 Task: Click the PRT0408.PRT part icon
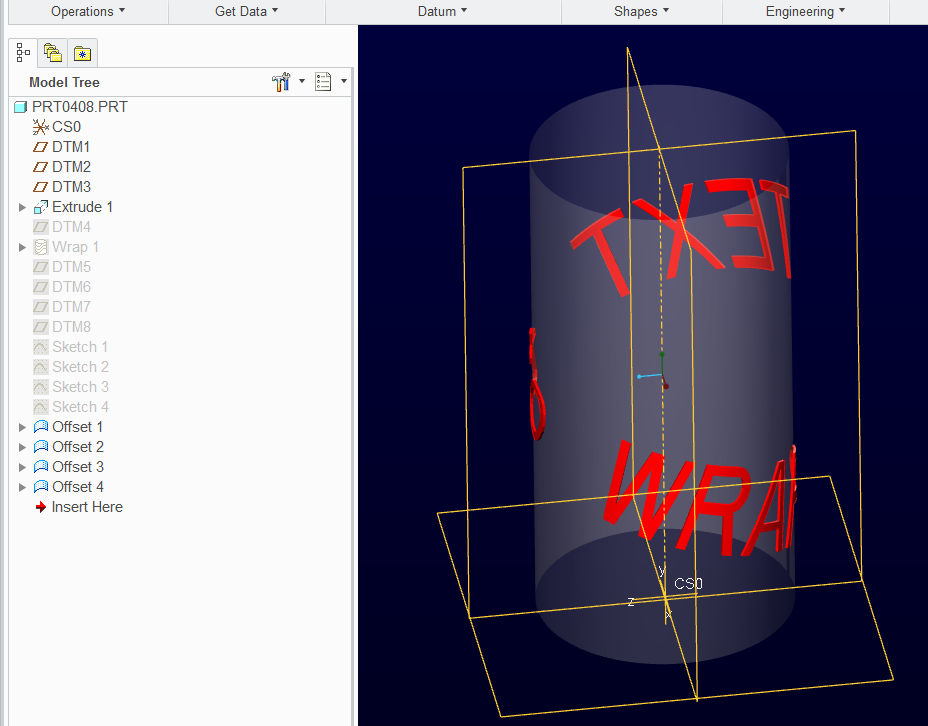(x=21, y=107)
